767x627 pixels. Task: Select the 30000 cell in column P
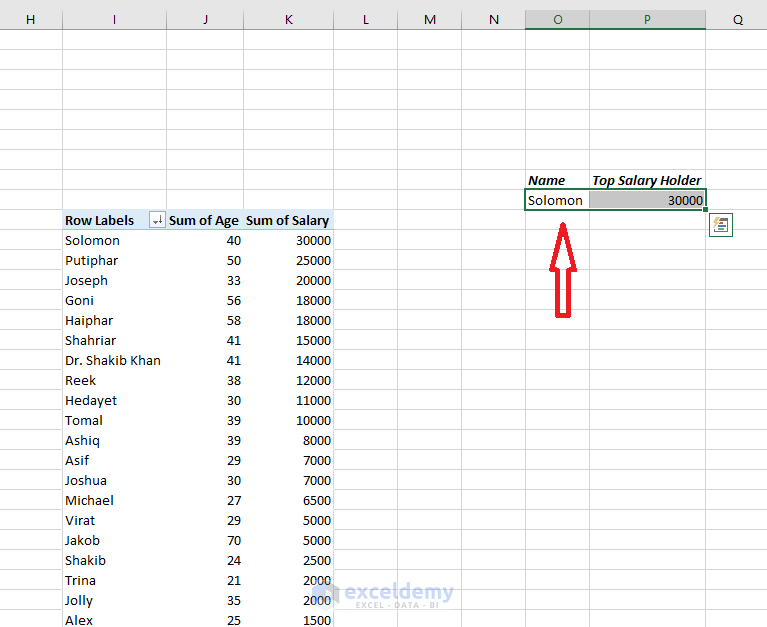pyautogui.click(x=648, y=200)
